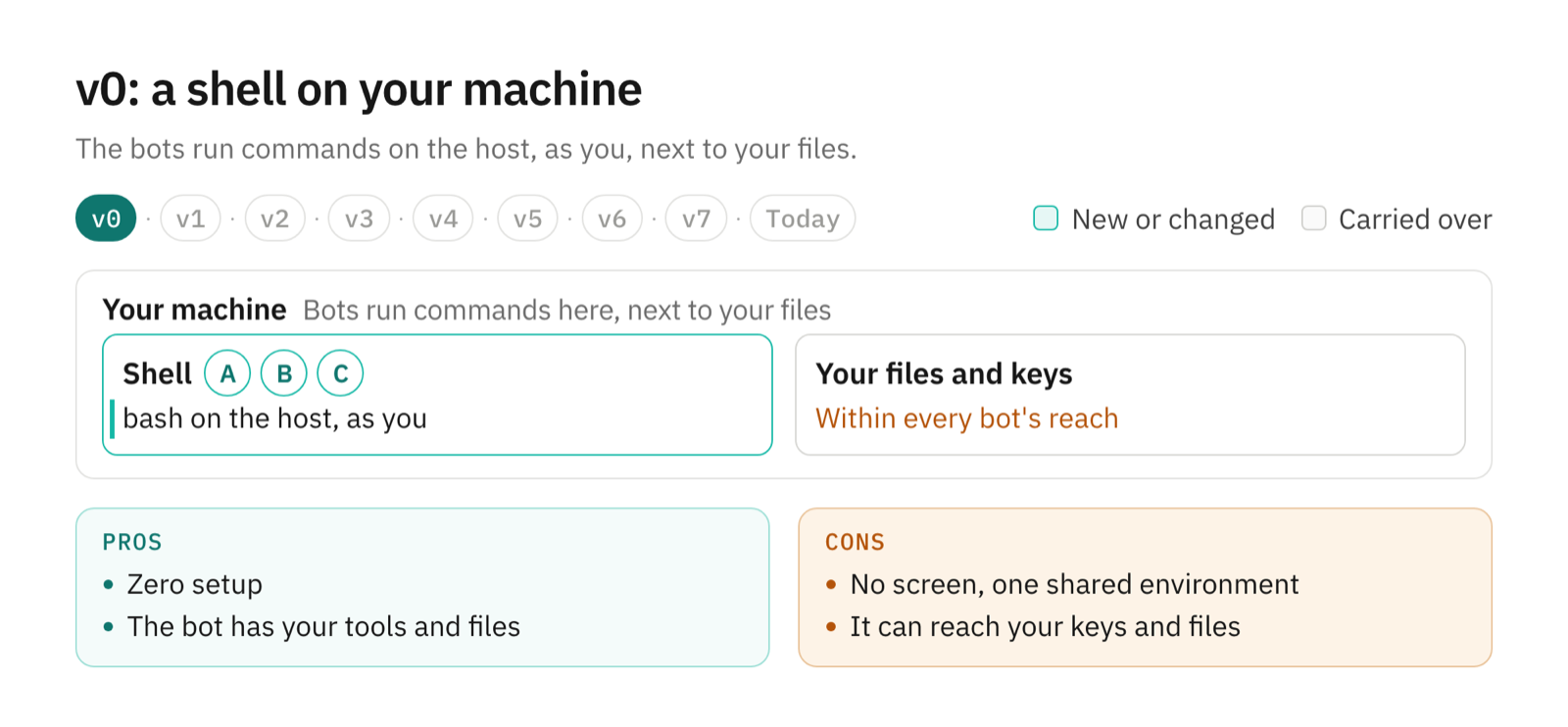Click the Carried over legend swatch
This screenshot has width=1568, height=727.
(1313, 218)
